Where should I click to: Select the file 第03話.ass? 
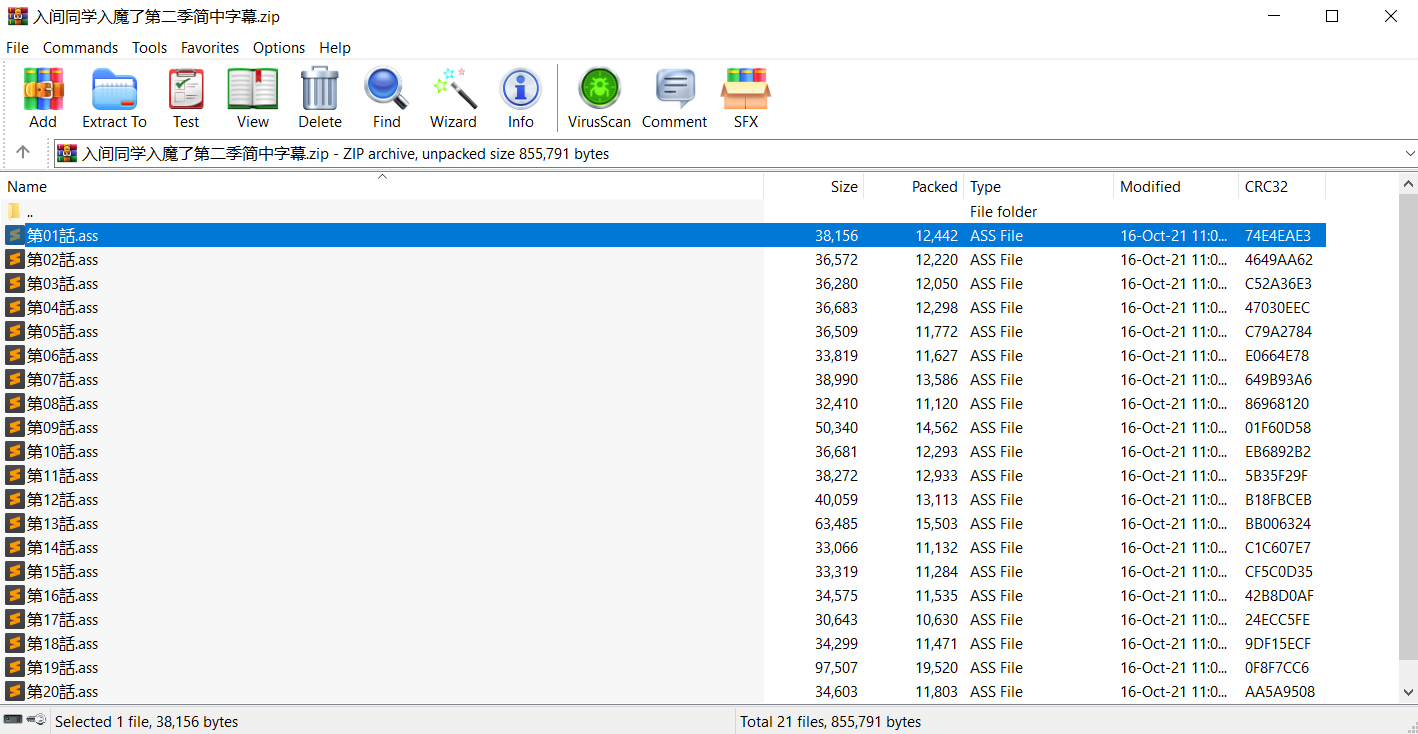pos(663,284)
